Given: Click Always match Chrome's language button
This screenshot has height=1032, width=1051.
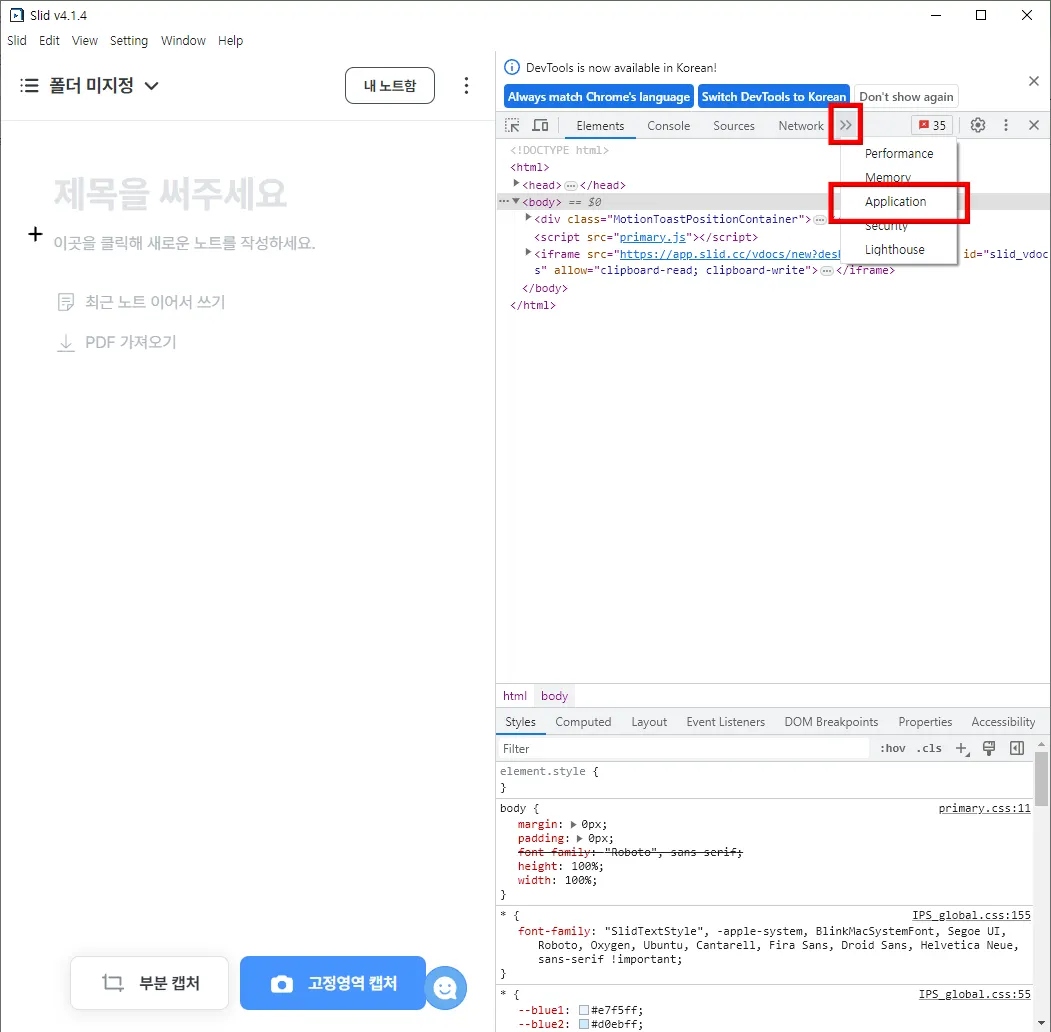Looking at the screenshot, I should point(599,97).
